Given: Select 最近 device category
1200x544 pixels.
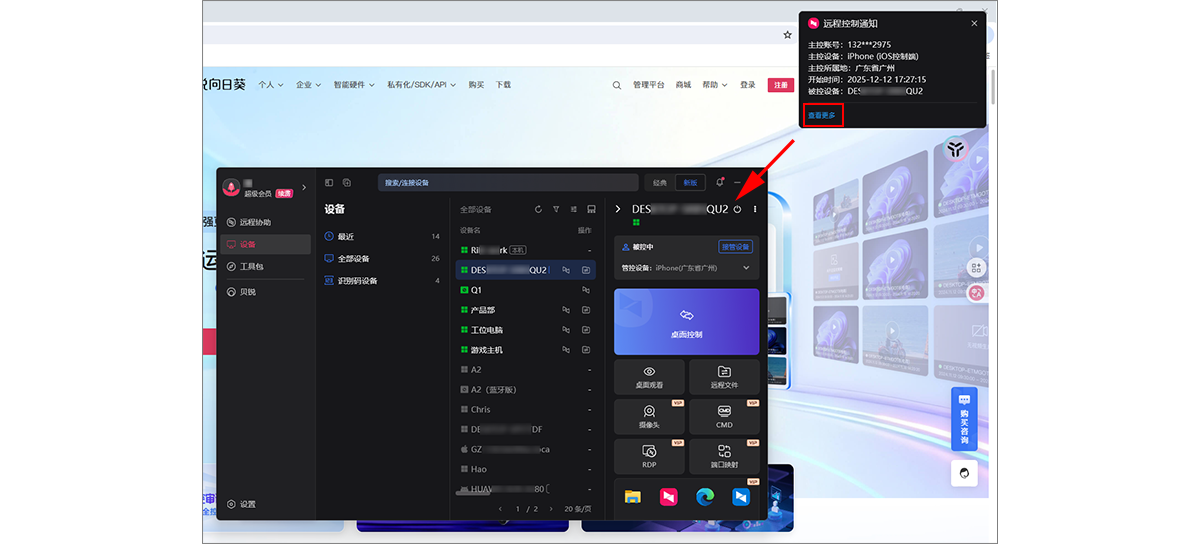Looking at the screenshot, I should pyautogui.click(x=382, y=236).
